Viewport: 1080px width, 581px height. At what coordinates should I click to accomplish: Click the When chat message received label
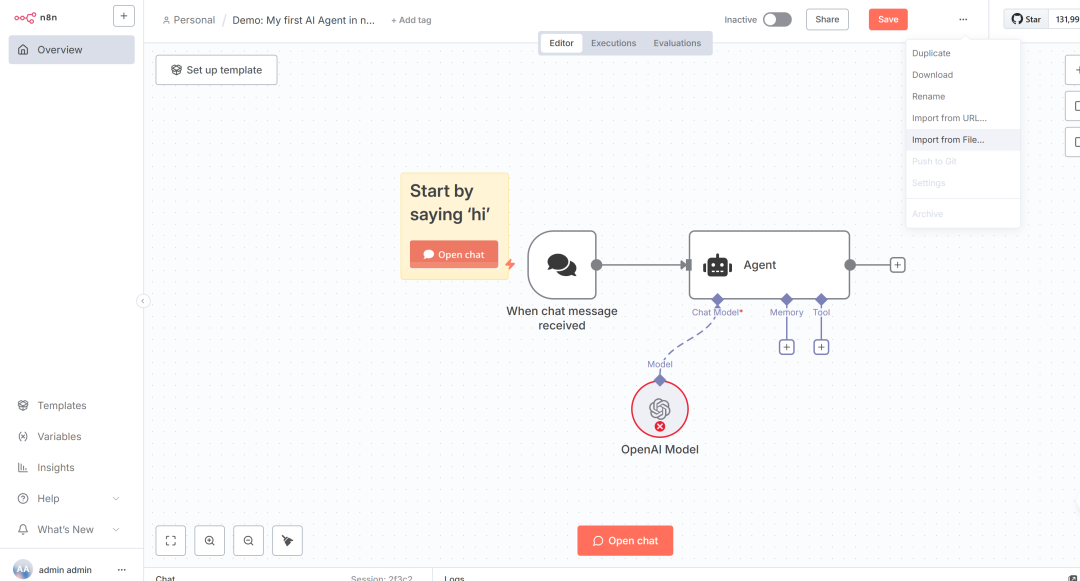pos(562,318)
